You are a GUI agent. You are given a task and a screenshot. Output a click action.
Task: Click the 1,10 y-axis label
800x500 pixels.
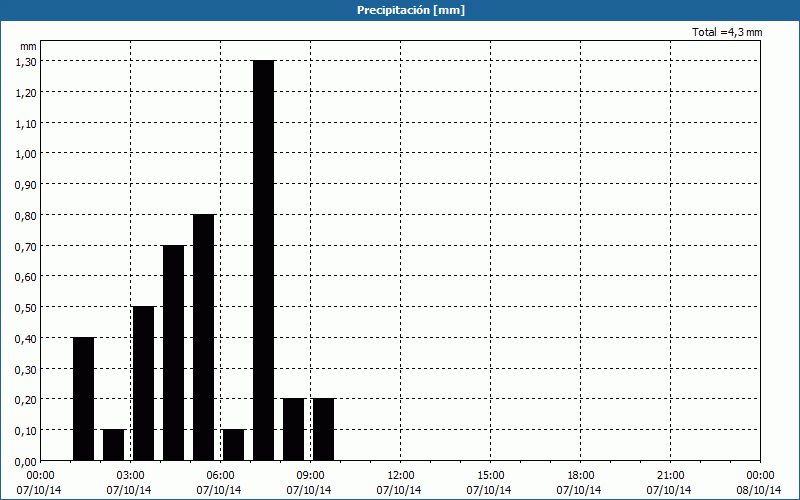point(26,123)
